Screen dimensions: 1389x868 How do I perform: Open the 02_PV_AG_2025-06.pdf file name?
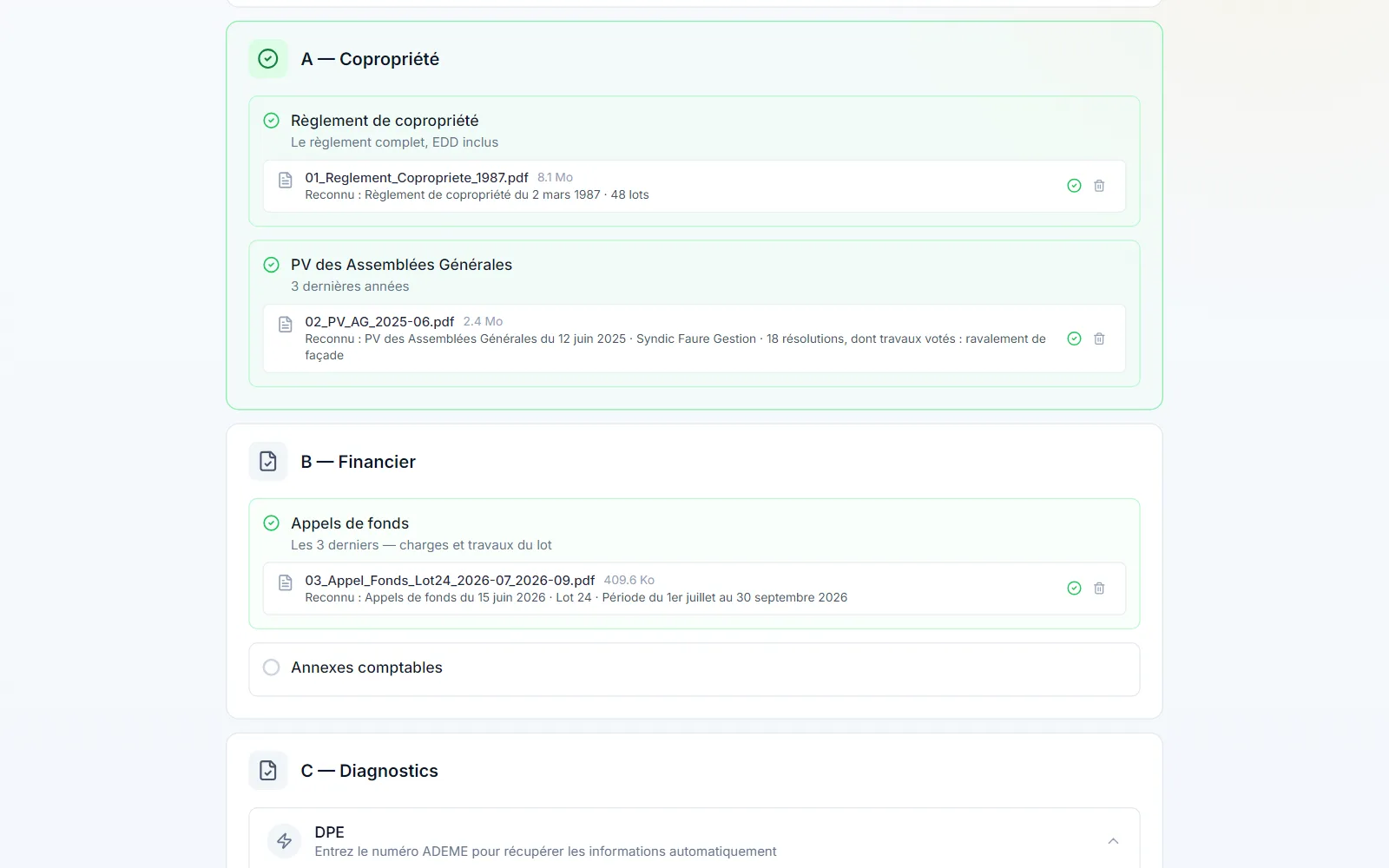[x=379, y=322]
